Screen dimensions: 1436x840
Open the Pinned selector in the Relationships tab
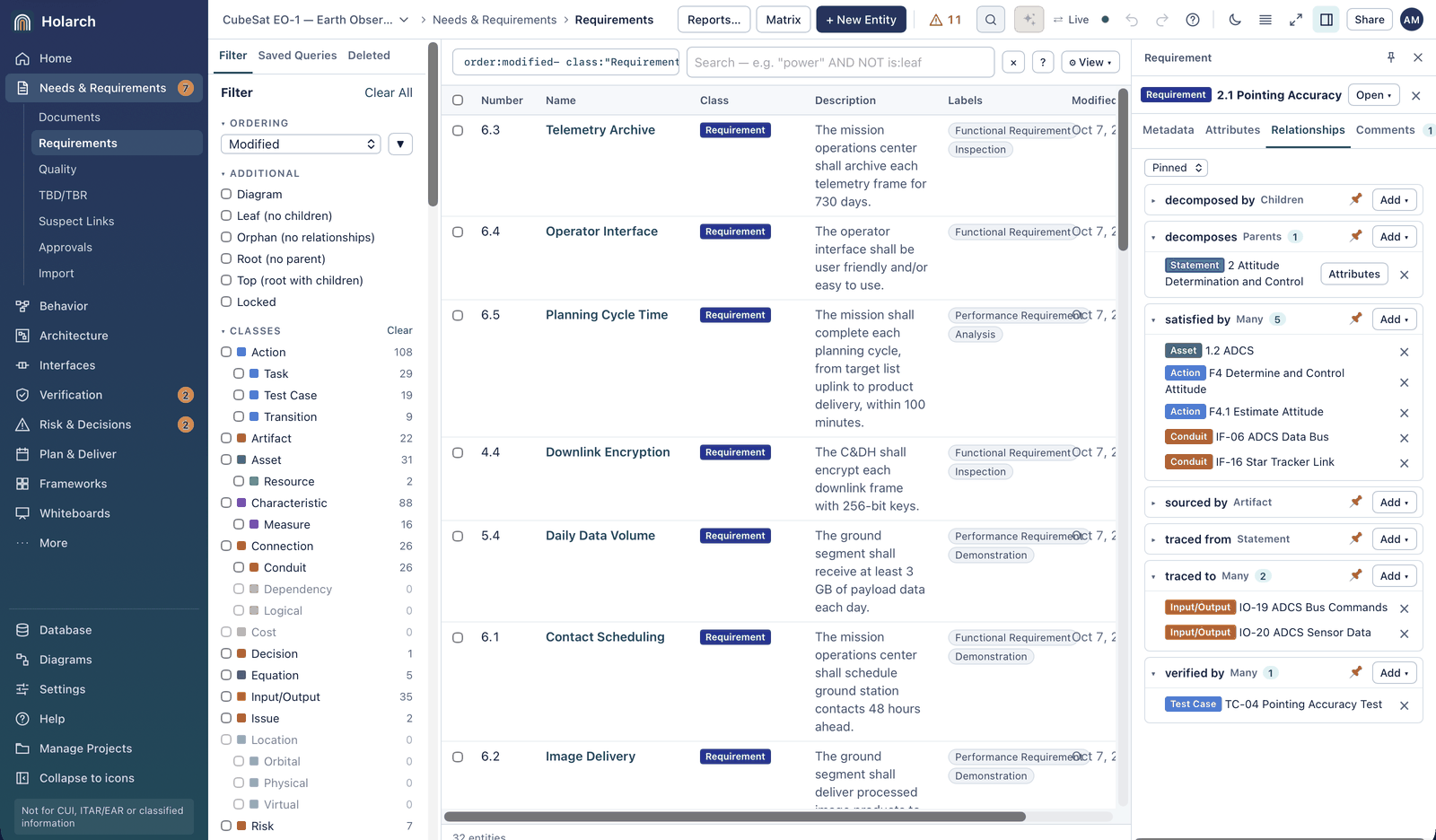click(x=1176, y=168)
